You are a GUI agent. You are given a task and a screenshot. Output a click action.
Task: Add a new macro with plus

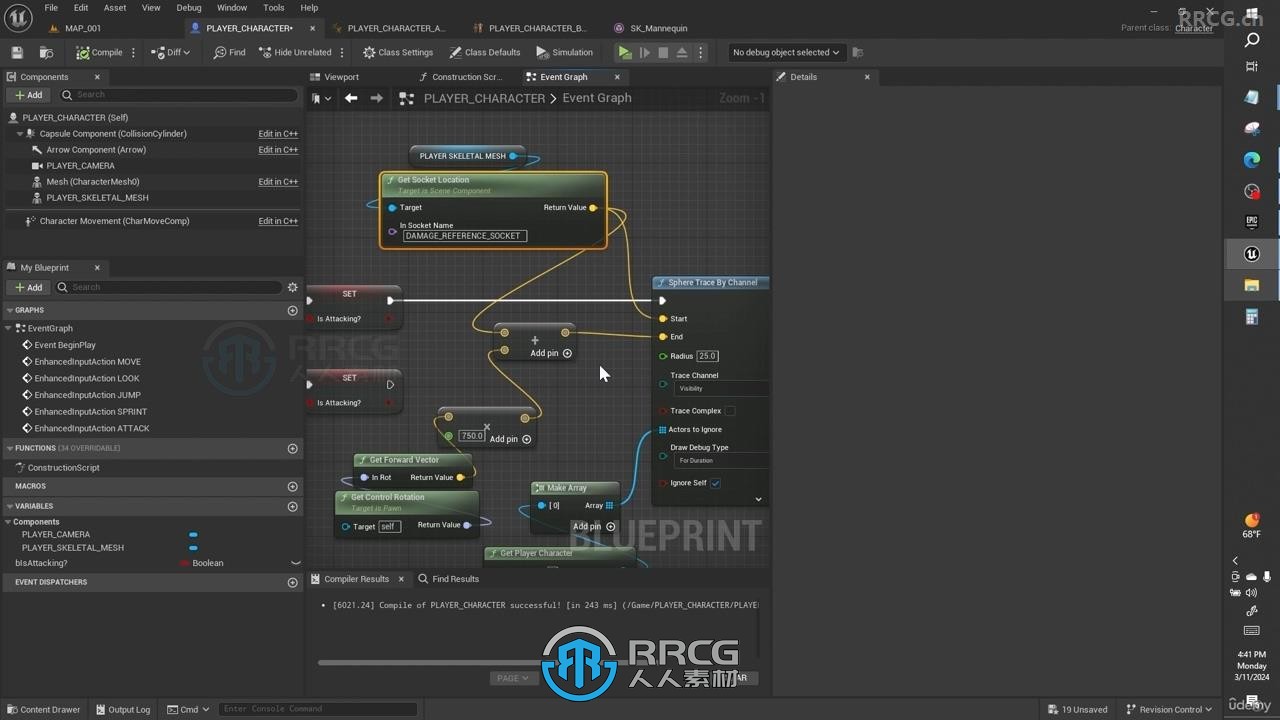click(x=292, y=486)
